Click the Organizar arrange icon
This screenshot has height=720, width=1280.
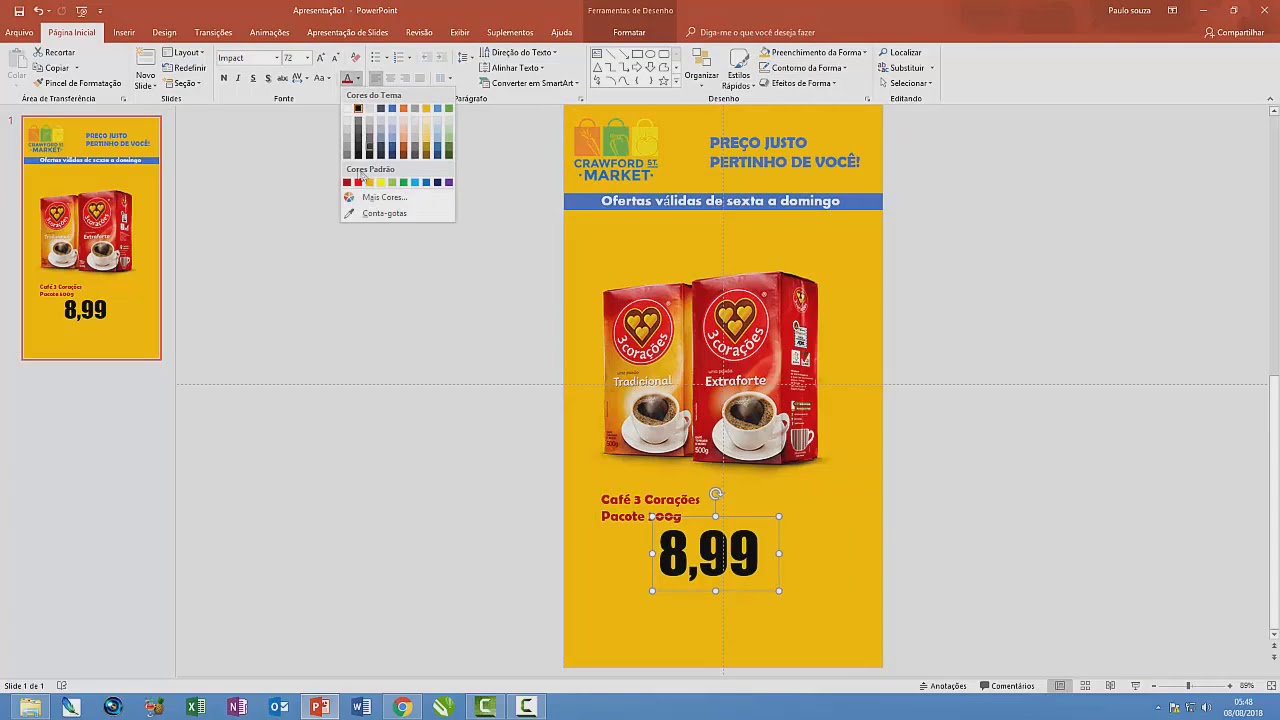(701, 58)
